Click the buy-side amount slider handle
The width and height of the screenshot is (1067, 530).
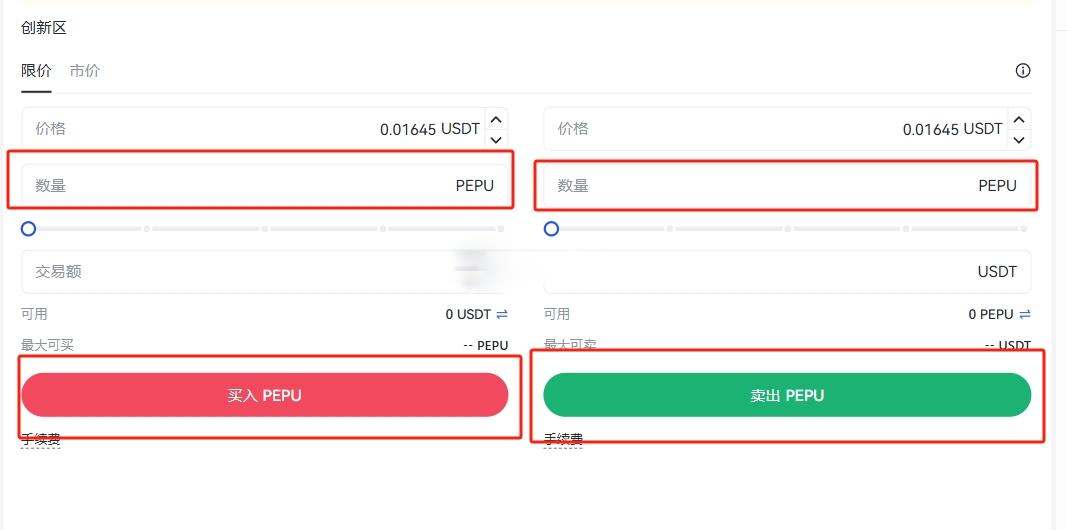pyautogui.click(x=28, y=229)
